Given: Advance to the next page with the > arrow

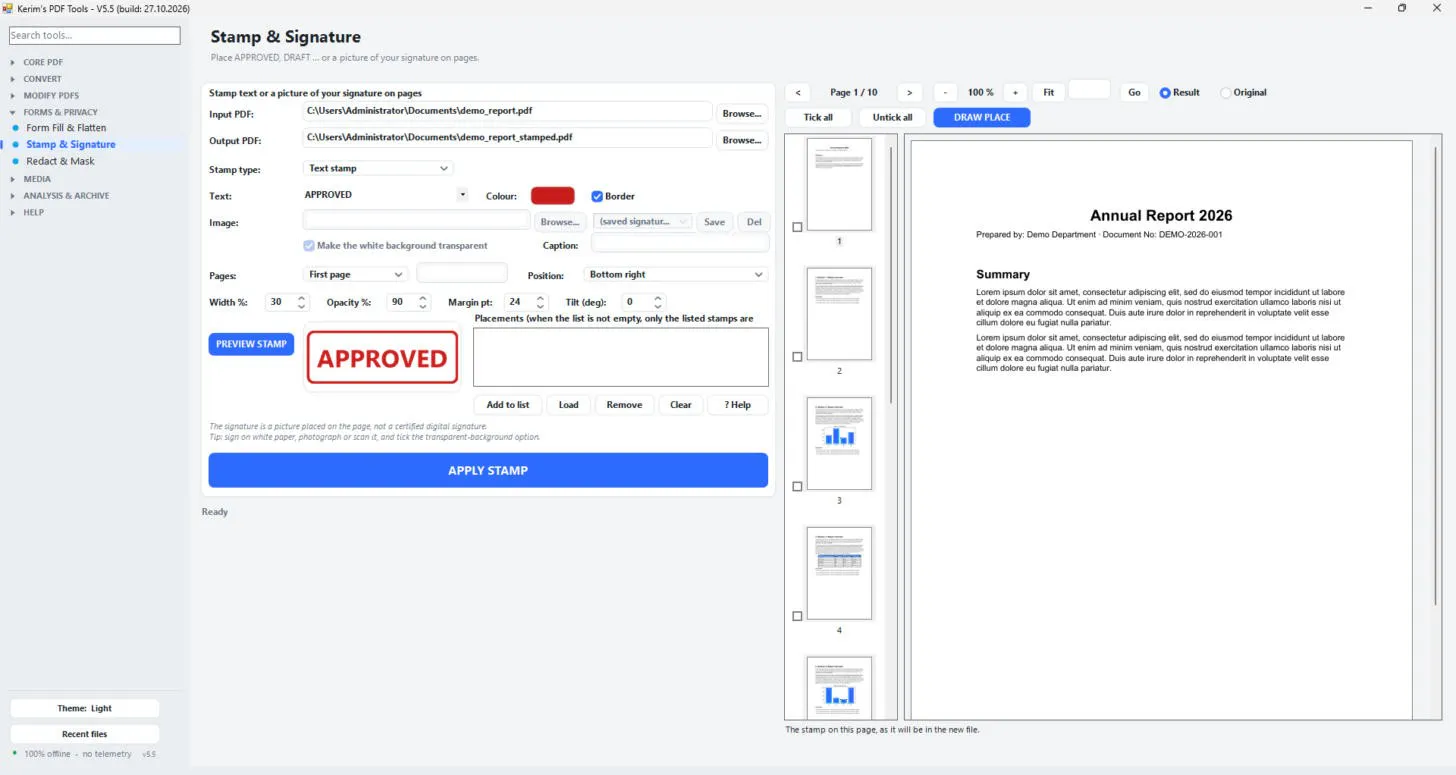Looking at the screenshot, I should tap(909, 92).
